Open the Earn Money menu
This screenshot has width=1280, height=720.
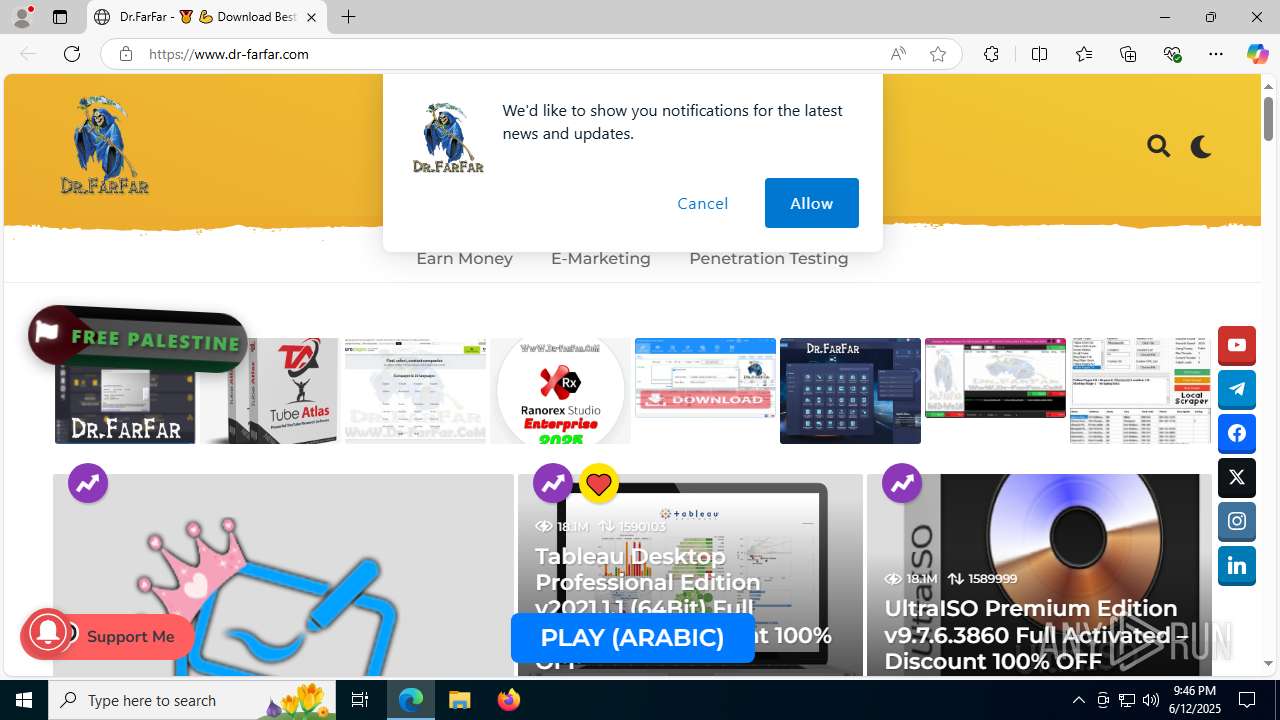tap(464, 258)
